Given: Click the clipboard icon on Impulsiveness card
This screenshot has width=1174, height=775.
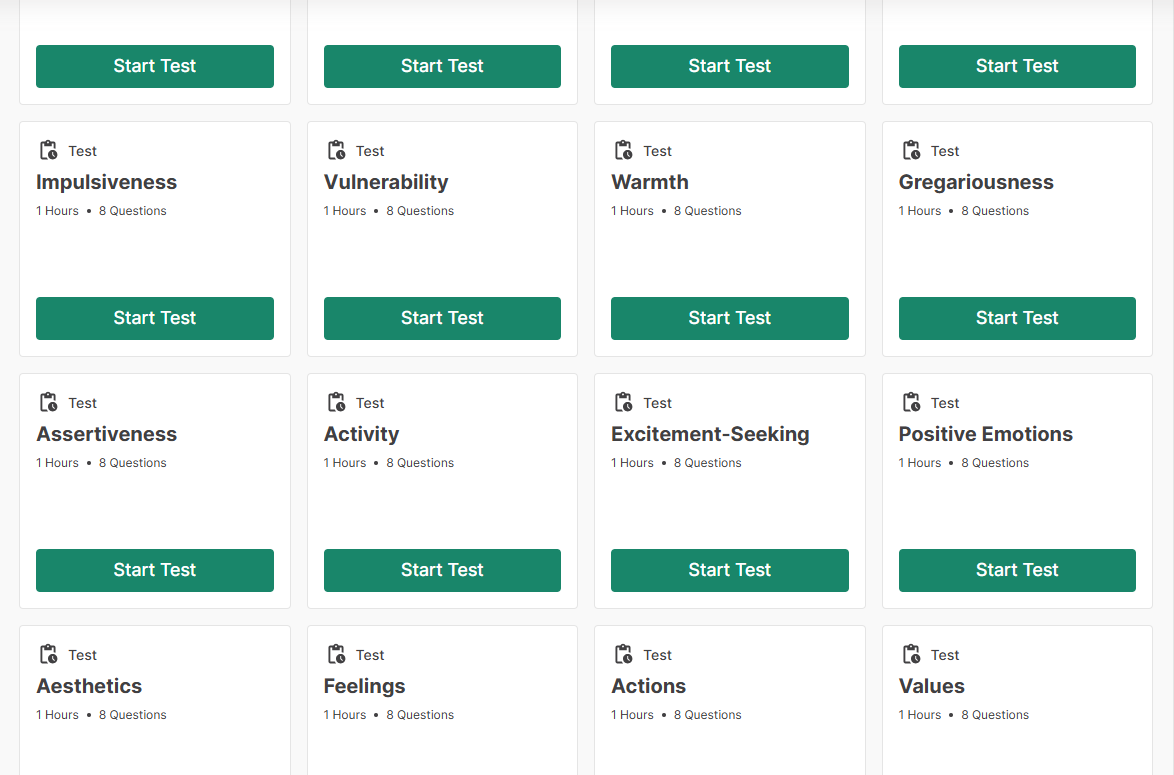Looking at the screenshot, I should coord(48,151).
